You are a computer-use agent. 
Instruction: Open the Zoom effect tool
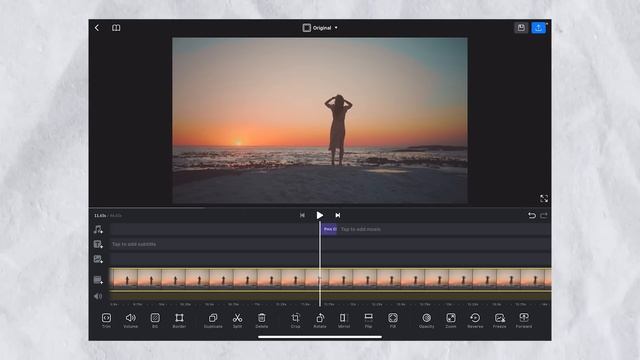(x=451, y=320)
